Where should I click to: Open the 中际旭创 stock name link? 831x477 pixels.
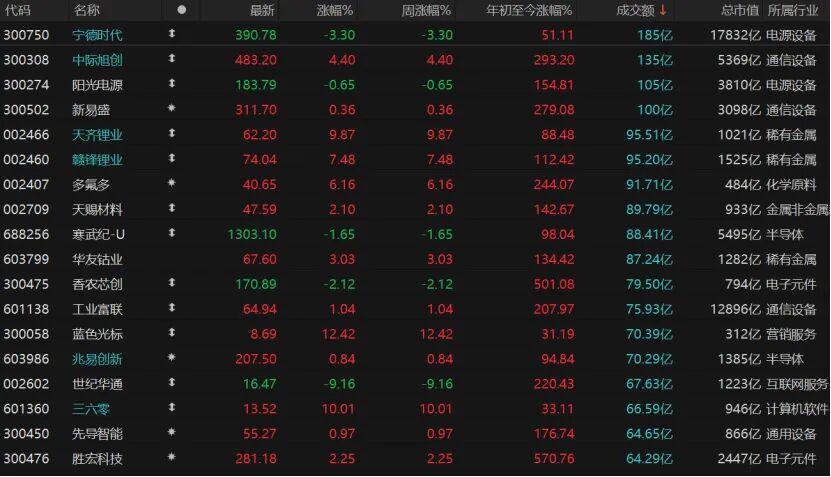[98, 60]
